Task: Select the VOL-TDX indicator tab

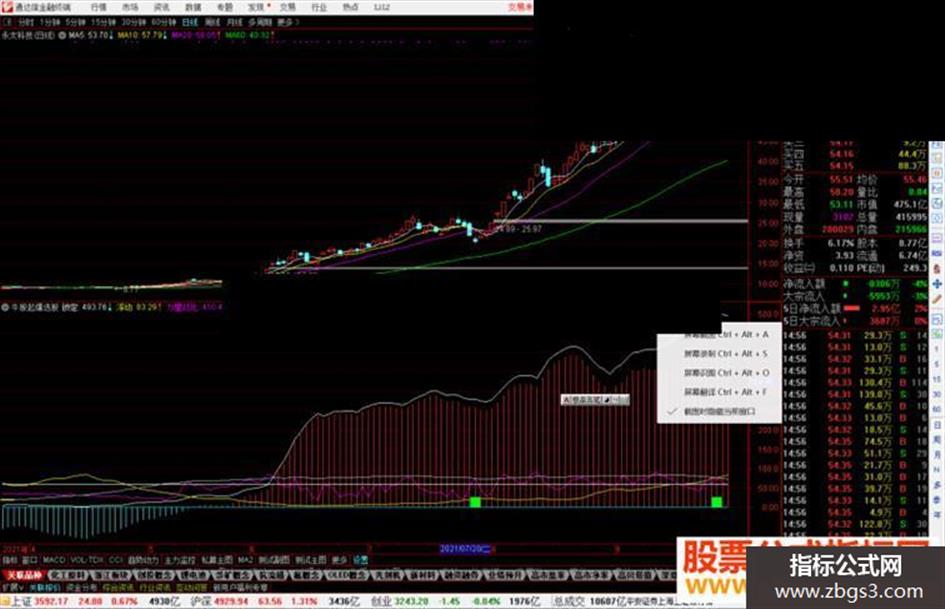Action: 87,560
